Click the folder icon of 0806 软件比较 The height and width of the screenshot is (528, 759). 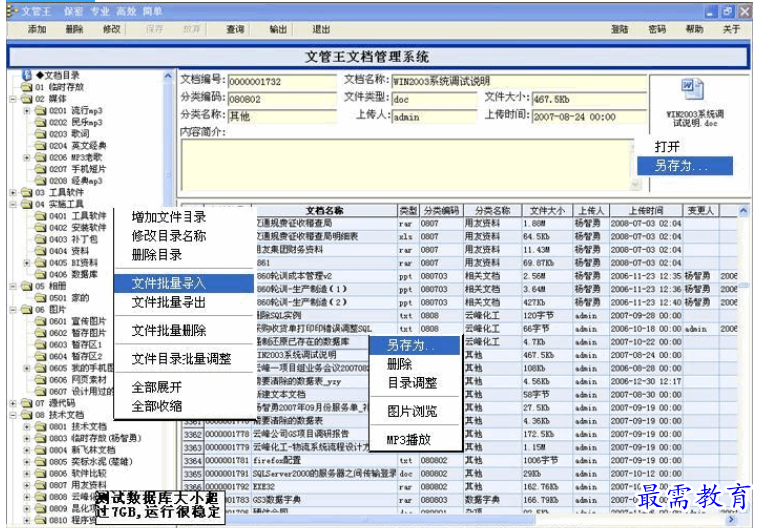point(41,473)
